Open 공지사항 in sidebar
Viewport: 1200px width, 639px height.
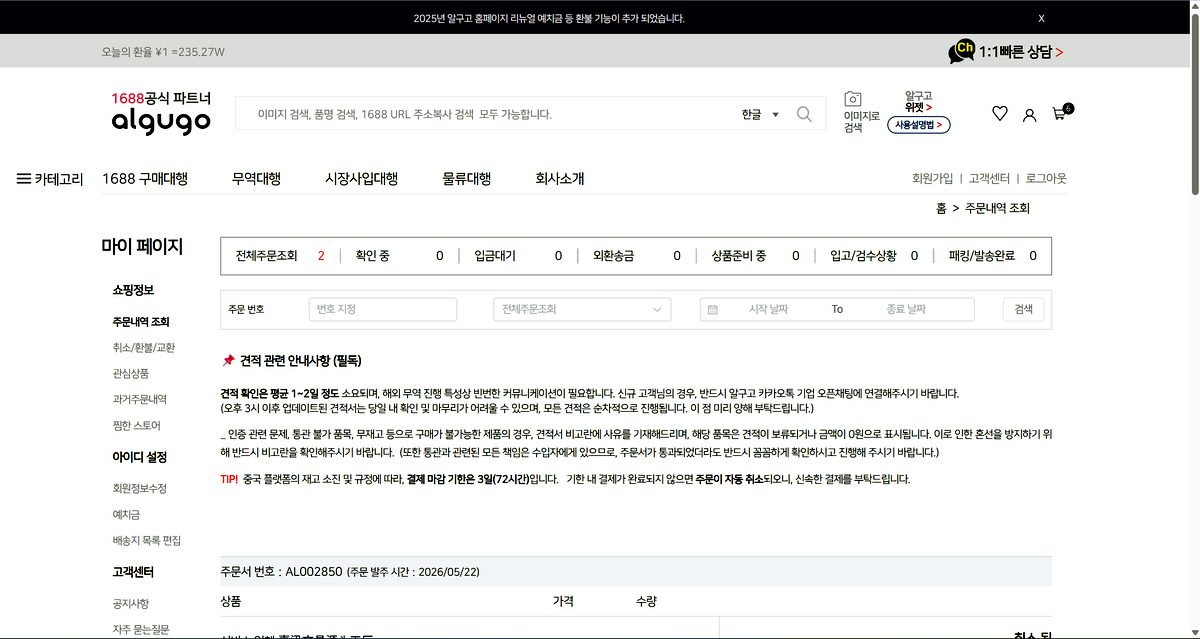(x=131, y=604)
